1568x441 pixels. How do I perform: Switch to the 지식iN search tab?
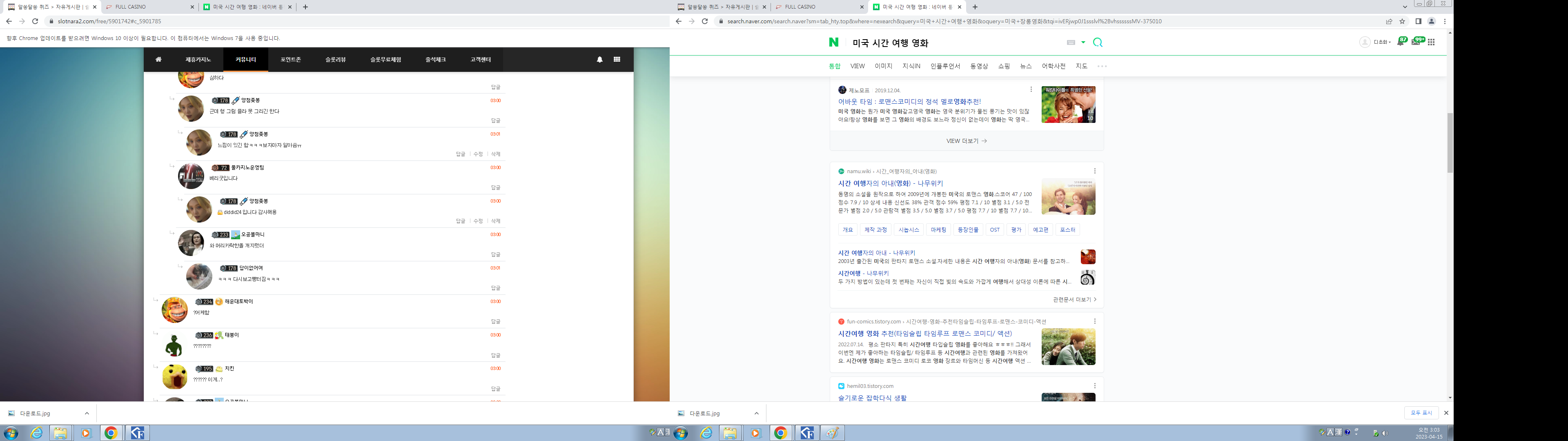pyautogui.click(x=911, y=67)
